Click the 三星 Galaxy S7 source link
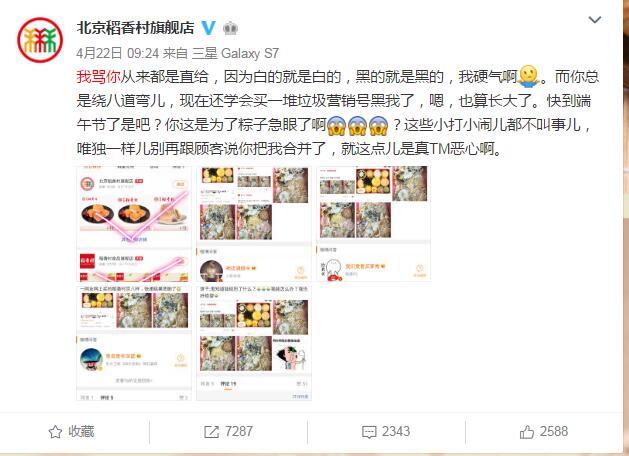Screen dimensions: 629x456 point(235,53)
